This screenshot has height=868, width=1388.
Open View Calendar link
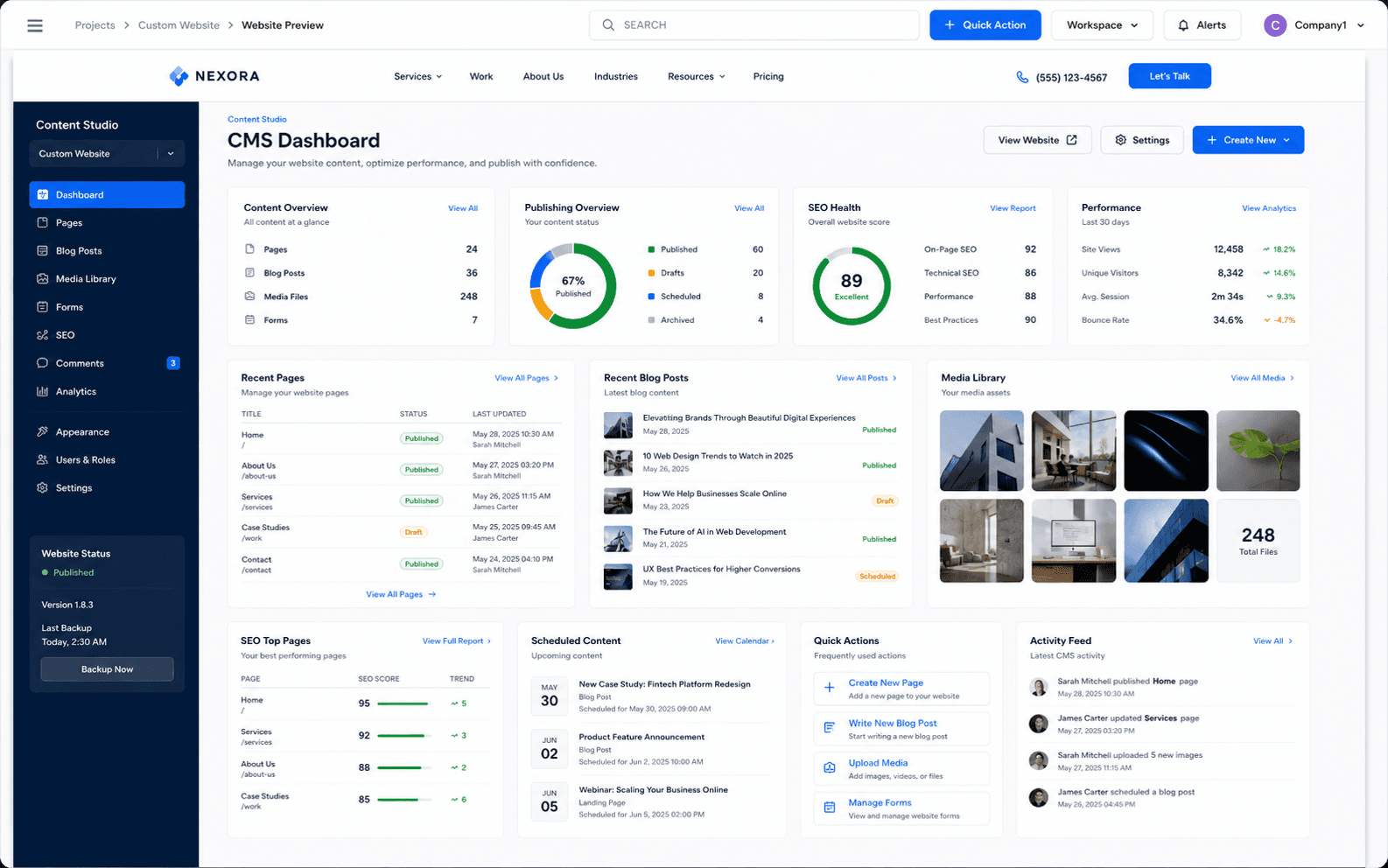click(745, 641)
